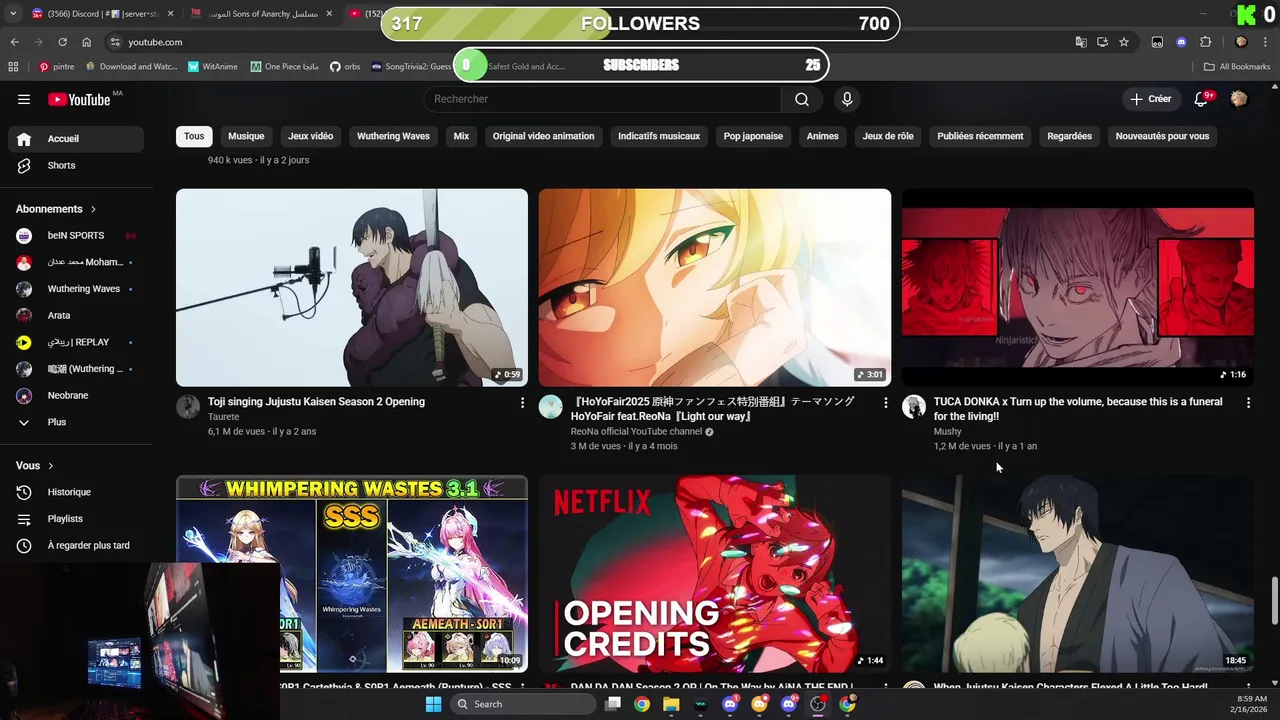The width and height of the screenshot is (1280, 720).
Task: Open ReoNa official YouTube channel link
Action: click(x=636, y=432)
